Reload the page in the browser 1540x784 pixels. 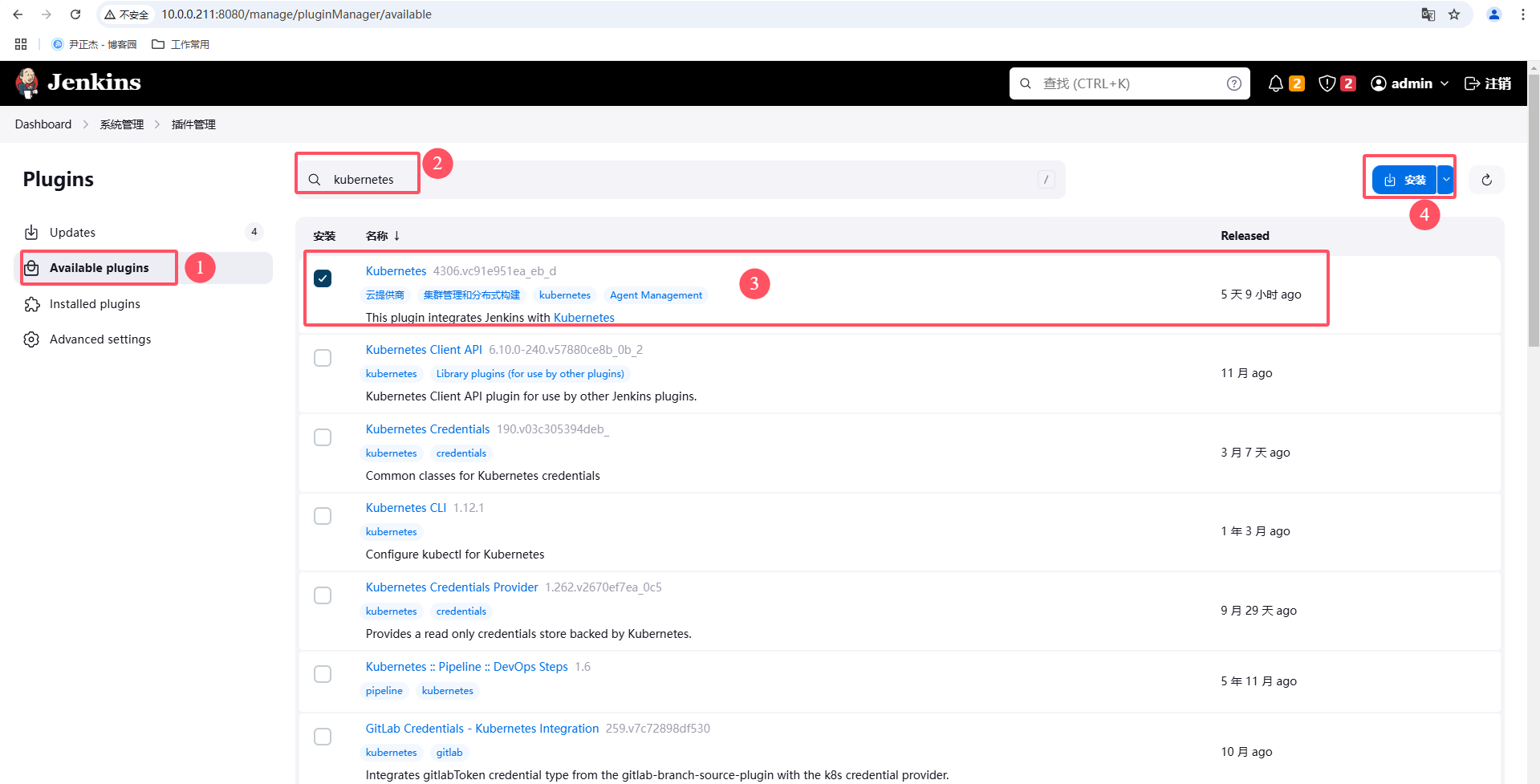(x=75, y=14)
